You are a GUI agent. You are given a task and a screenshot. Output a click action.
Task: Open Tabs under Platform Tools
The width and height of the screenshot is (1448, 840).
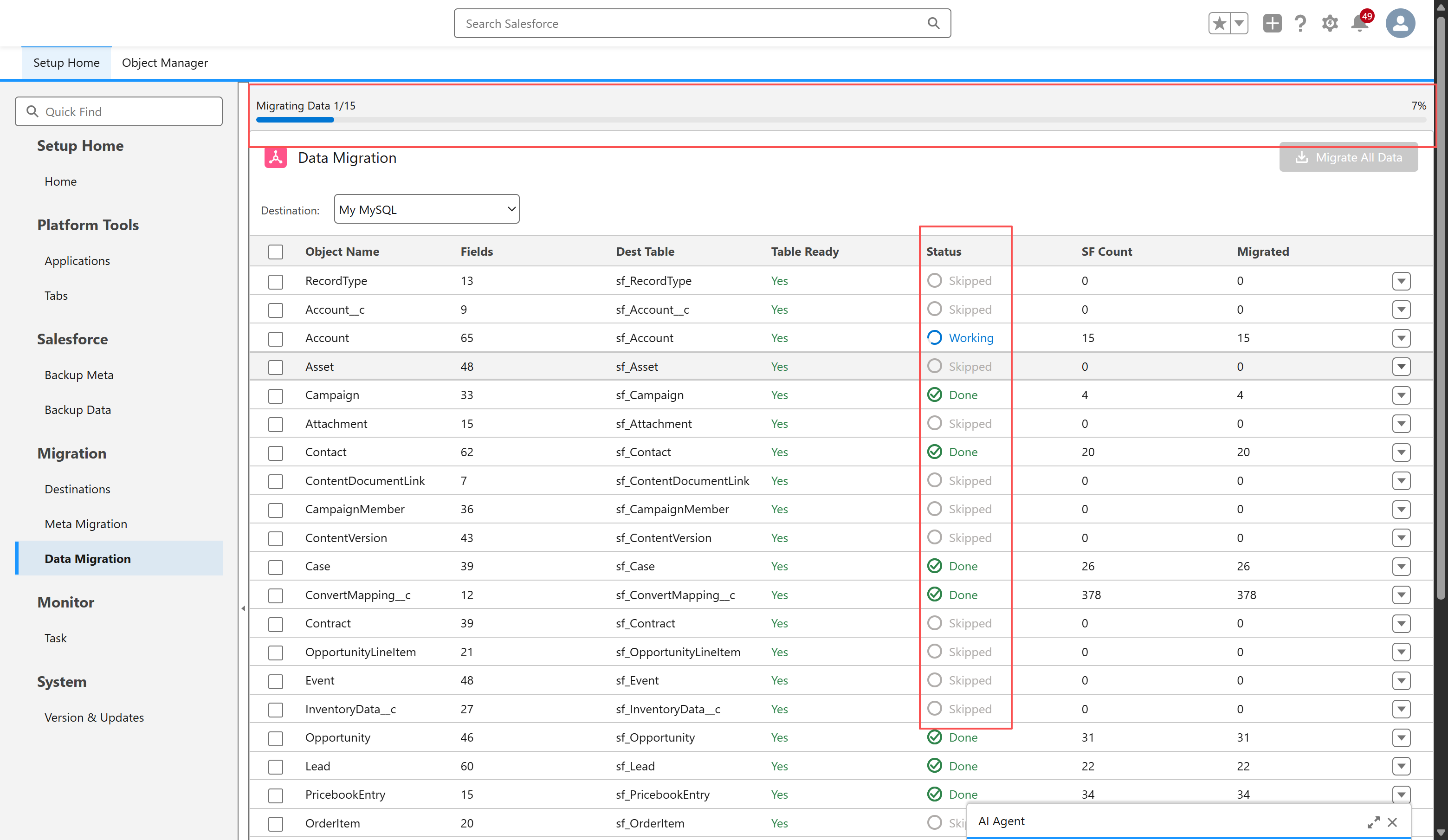[56, 295]
